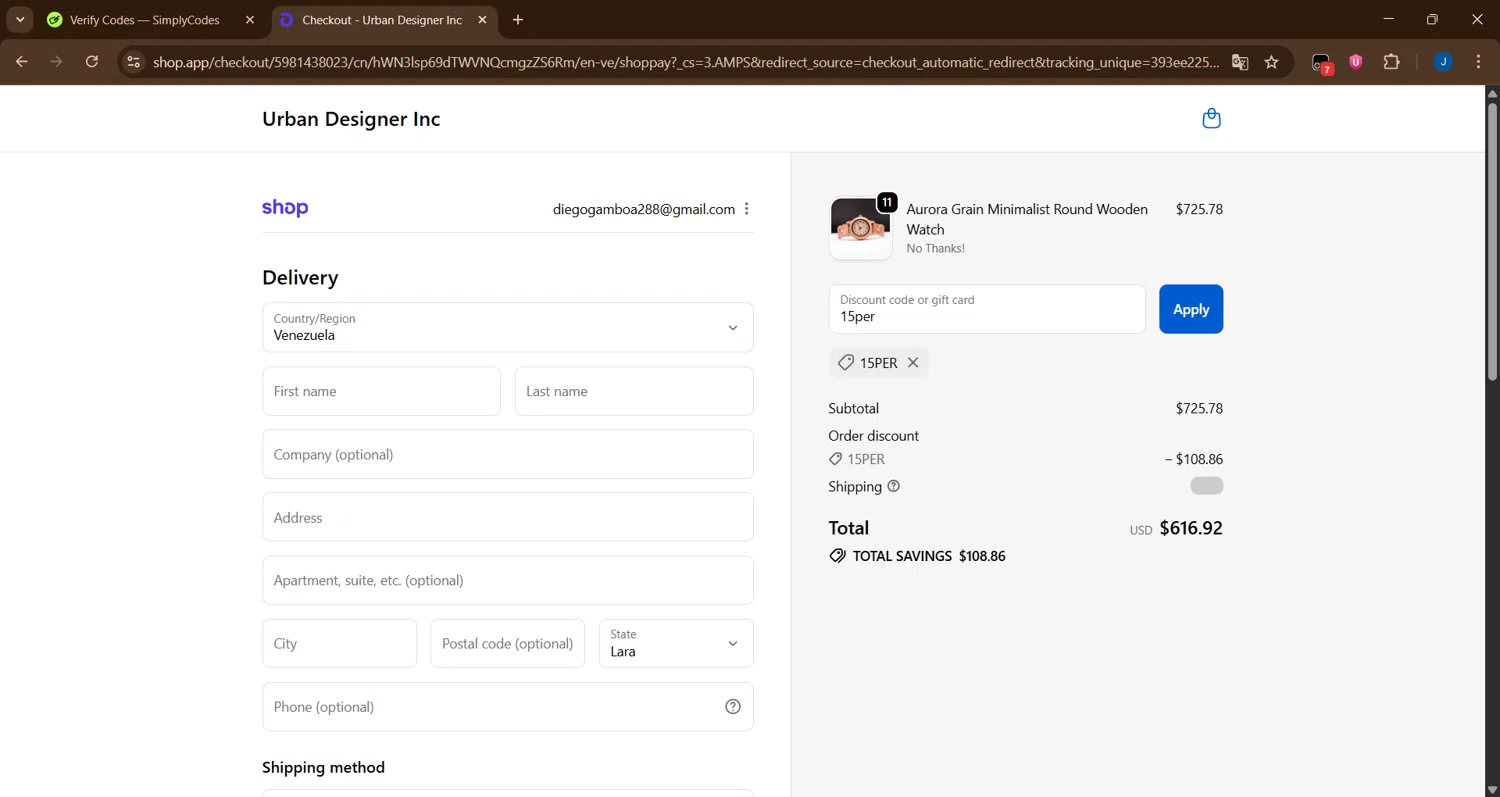
Task: Click the Delivery heading
Action: tap(300, 277)
